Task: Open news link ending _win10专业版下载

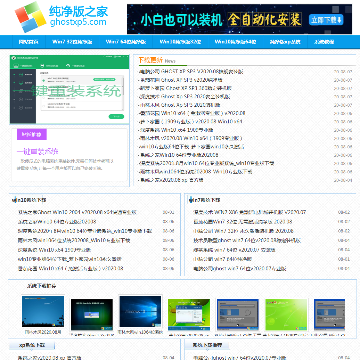Action: click(x=207, y=163)
